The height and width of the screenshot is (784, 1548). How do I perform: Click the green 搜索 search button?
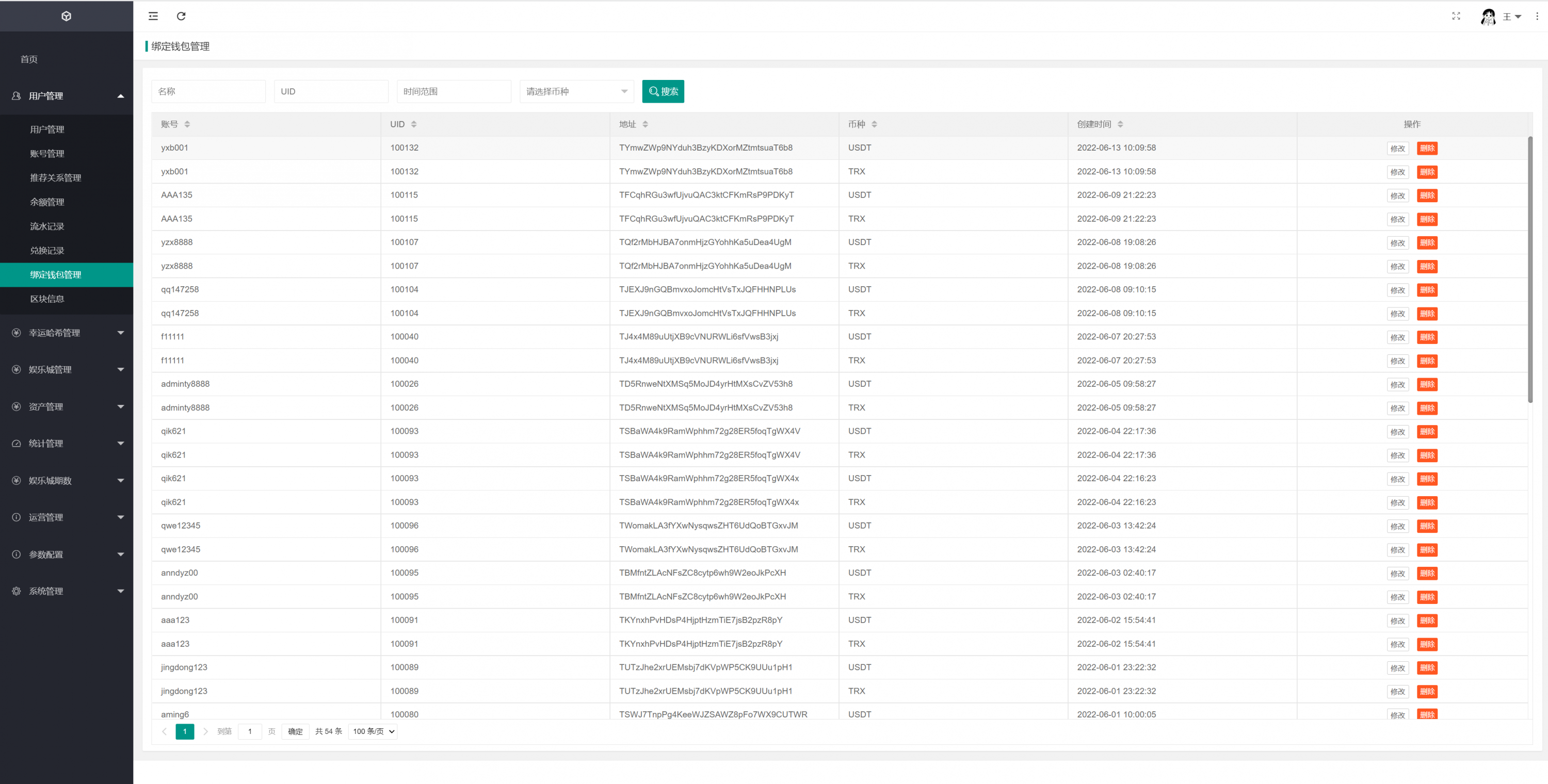pos(663,91)
